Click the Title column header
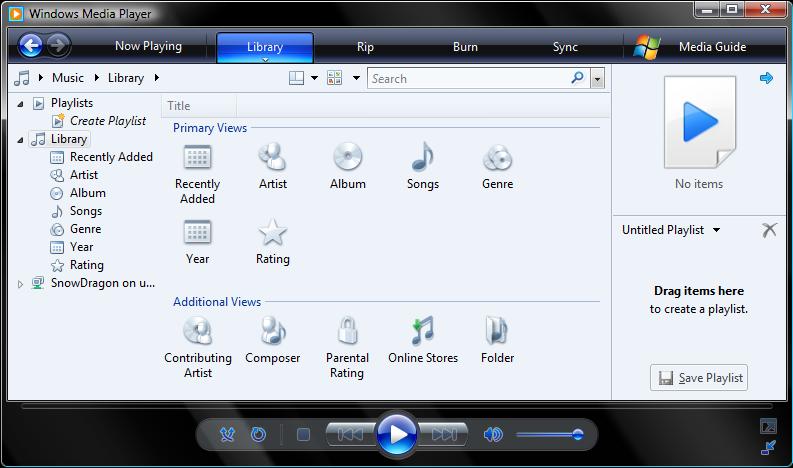The height and width of the screenshot is (468, 793). pyautogui.click(x=199, y=106)
